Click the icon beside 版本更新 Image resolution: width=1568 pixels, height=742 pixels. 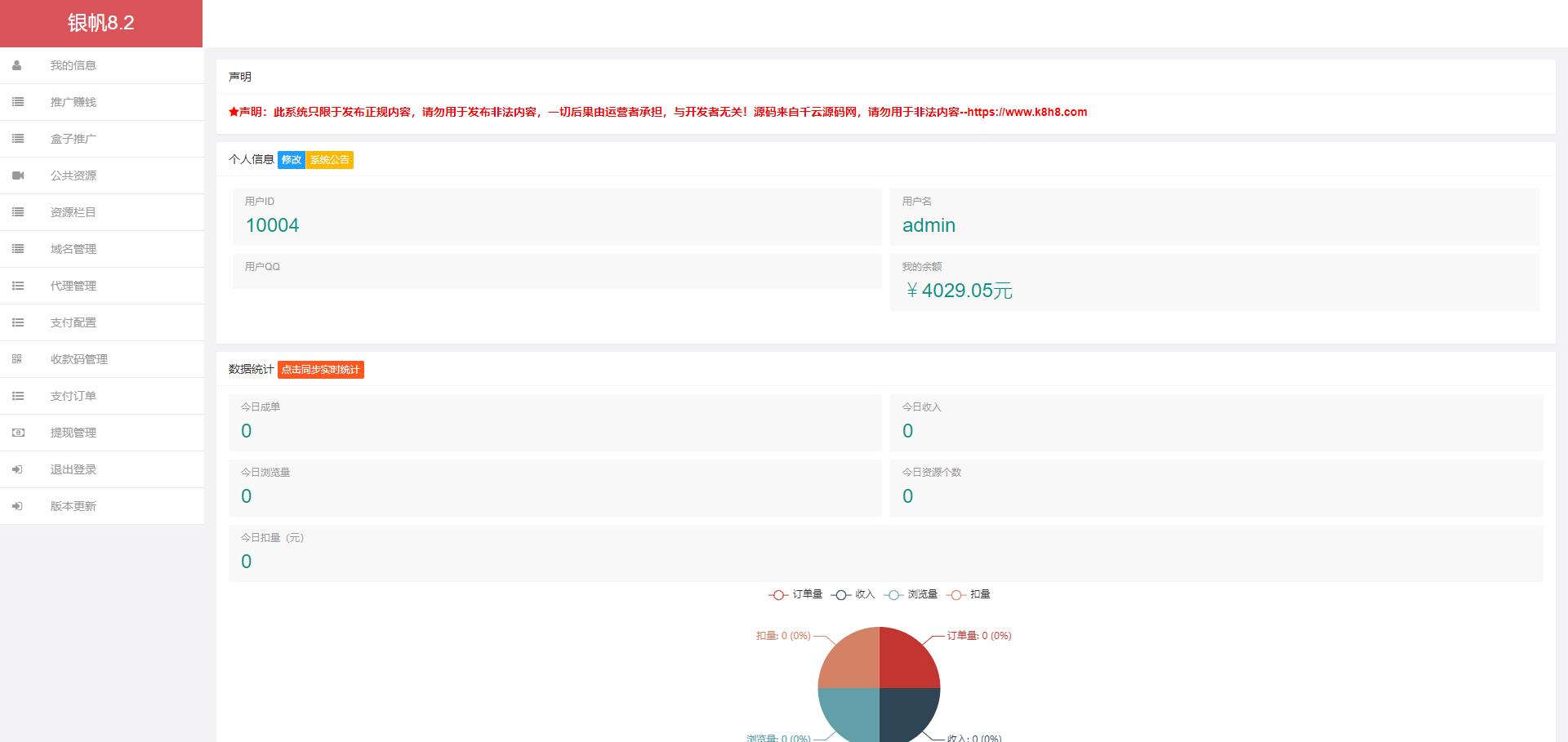click(x=17, y=506)
